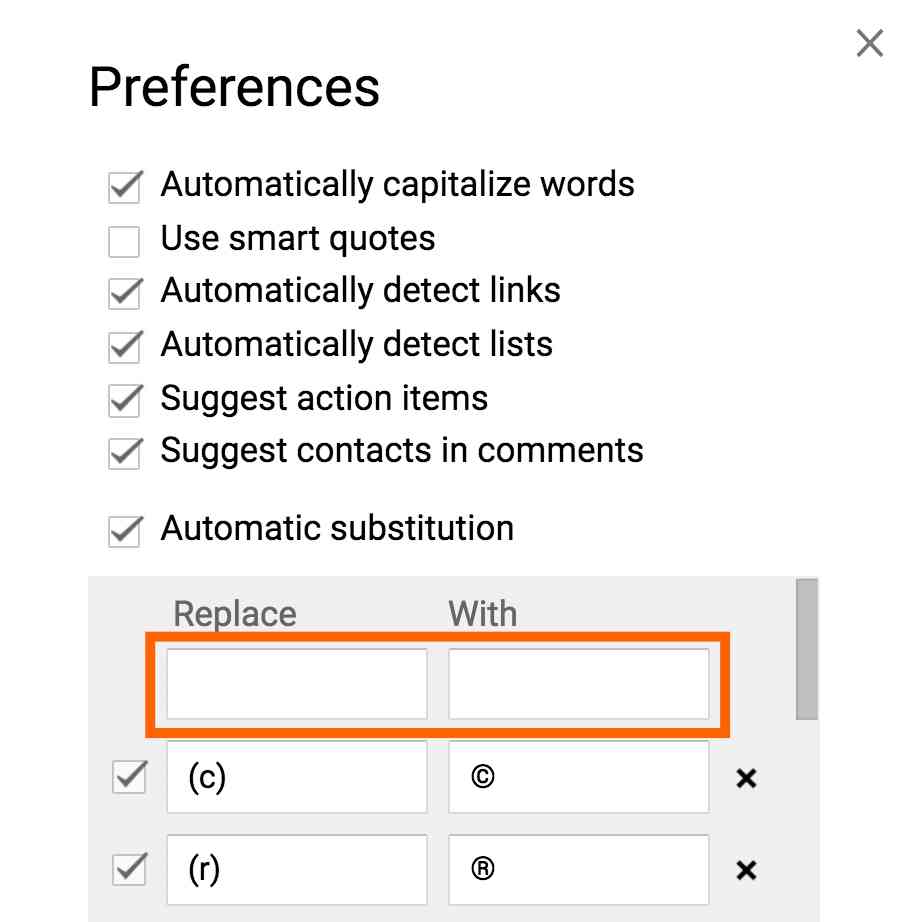Click the Replace column header

coord(234,613)
